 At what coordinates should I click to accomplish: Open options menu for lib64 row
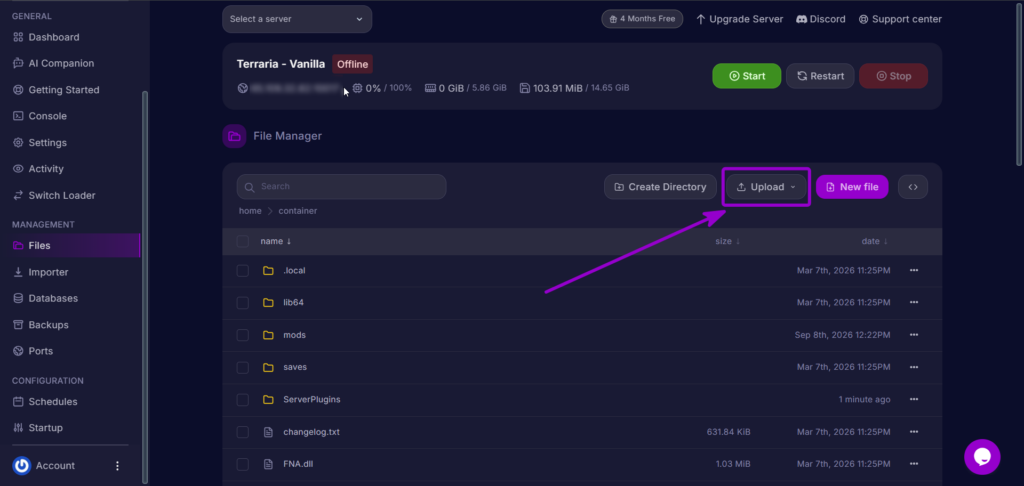click(914, 302)
